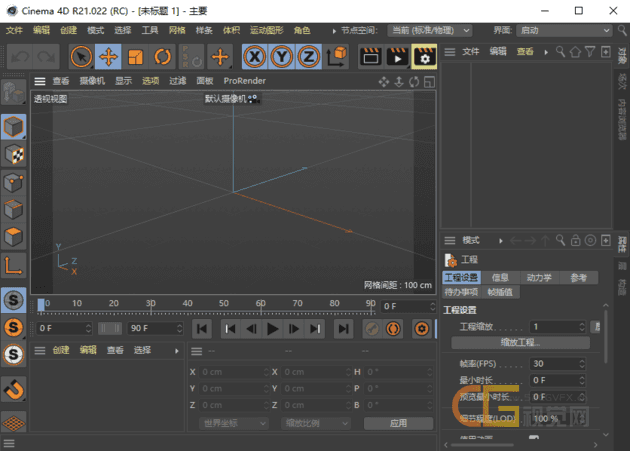Image resolution: width=630 pixels, height=451 pixels.
Task: Activate the Scale tool
Action: coord(135,57)
